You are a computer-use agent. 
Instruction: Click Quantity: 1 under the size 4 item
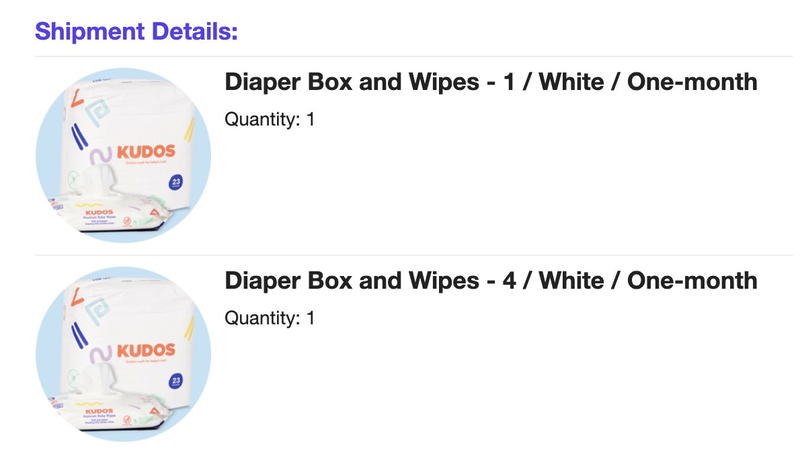pyautogui.click(x=270, y=319)
